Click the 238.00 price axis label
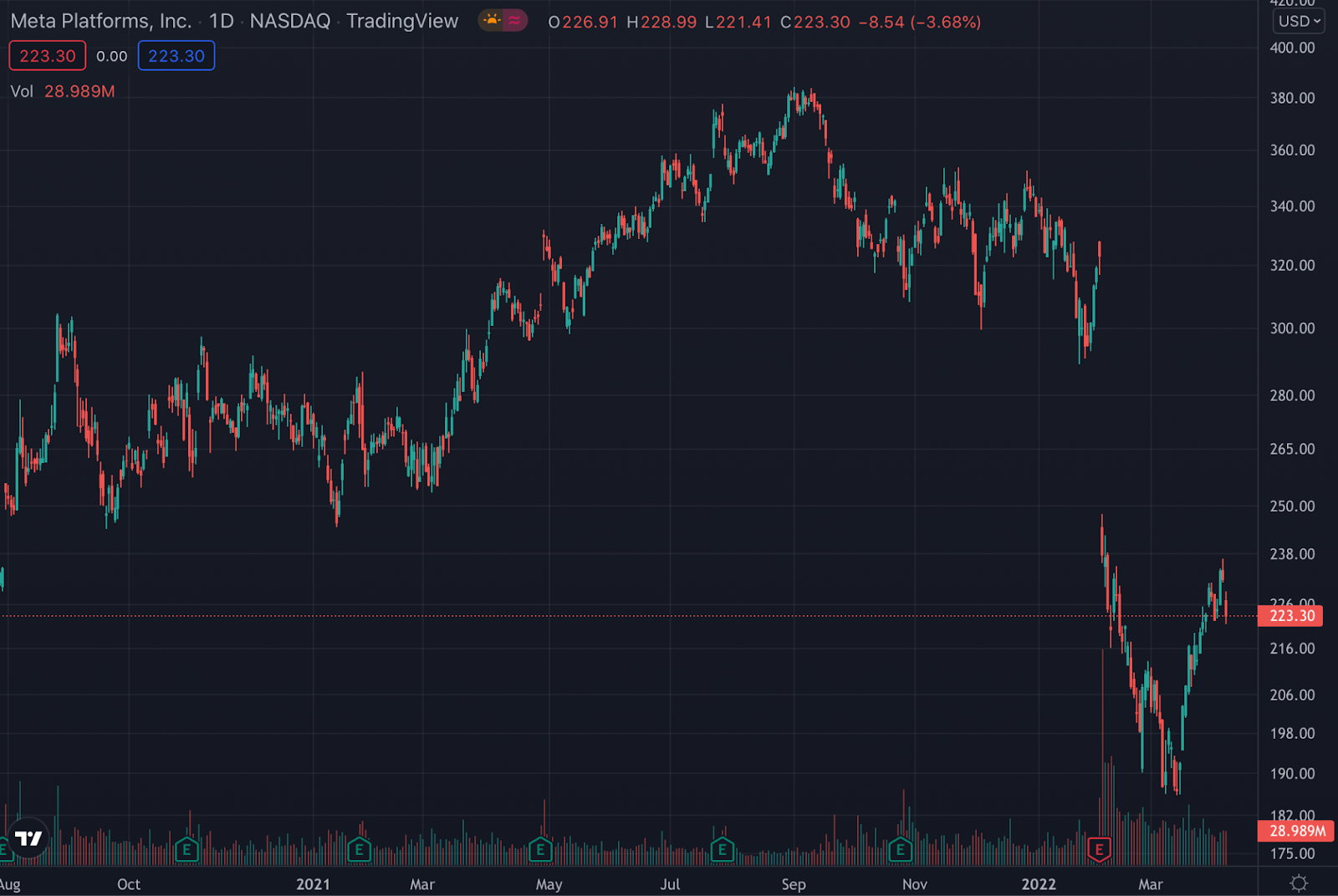Image resolution: width=1338 pixels, height=896 pixels. click(1292, 554)
